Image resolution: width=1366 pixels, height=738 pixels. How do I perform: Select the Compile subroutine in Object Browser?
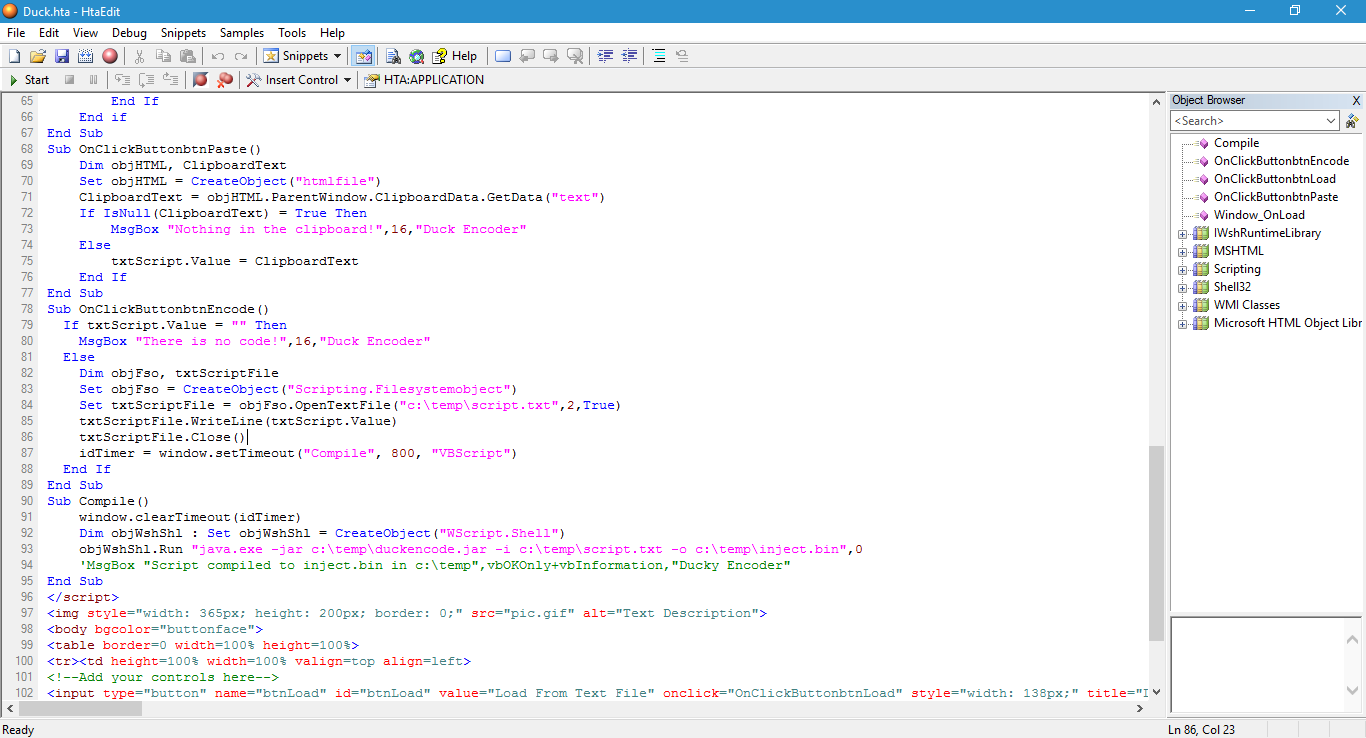(x=1236, y=143)
